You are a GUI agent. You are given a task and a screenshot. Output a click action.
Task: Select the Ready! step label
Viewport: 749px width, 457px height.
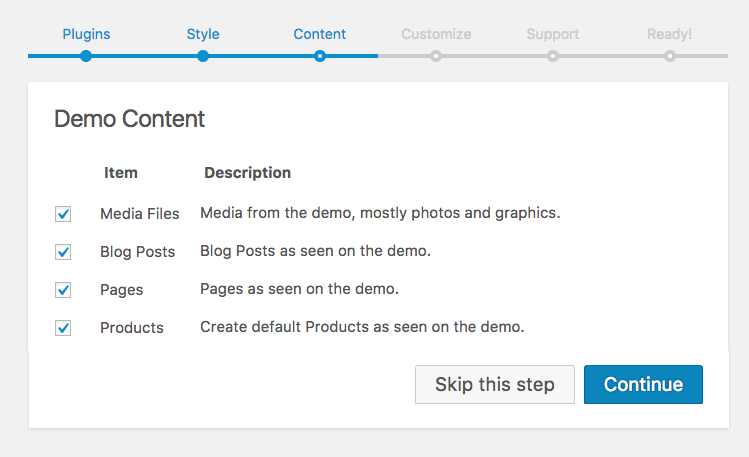(x=669, y=34)
